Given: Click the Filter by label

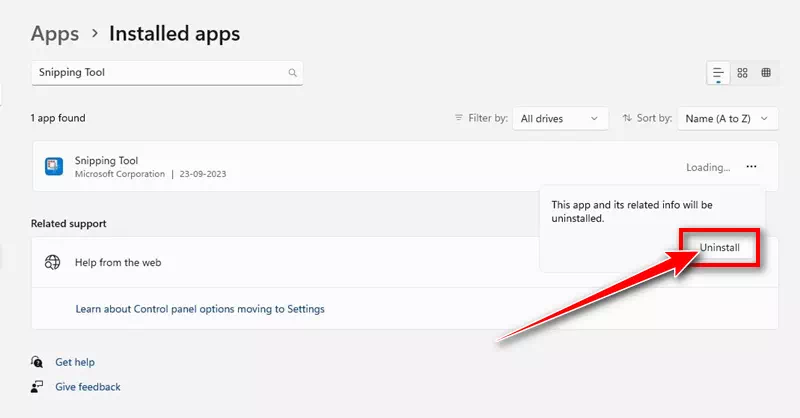Looking at the screenshot, I should tap(488, 118).
